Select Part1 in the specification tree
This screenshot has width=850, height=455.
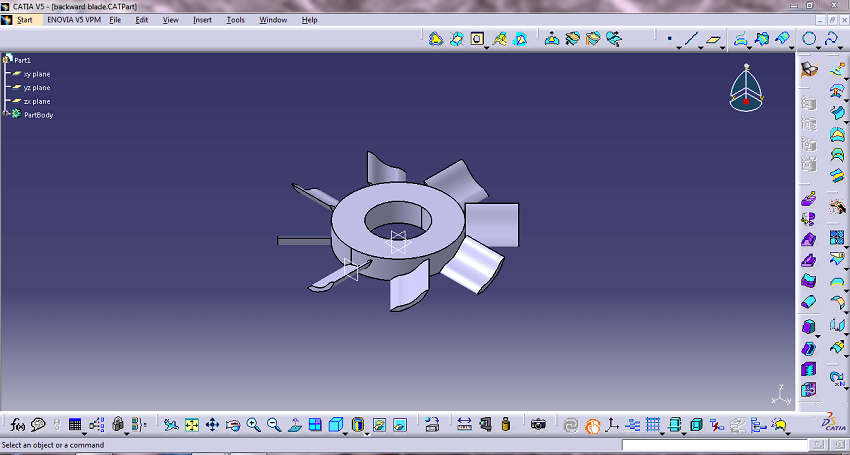click(22, 60)
